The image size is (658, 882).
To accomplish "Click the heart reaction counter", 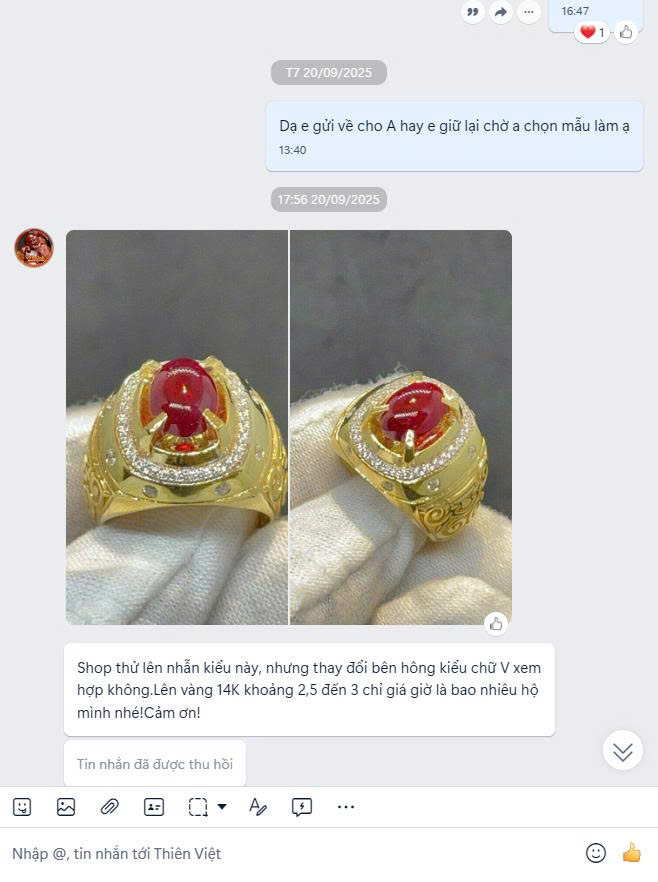I will pyautogui.click(x=592, y=32).
